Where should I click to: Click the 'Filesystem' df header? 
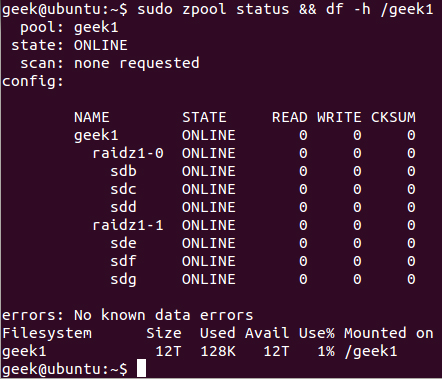[x=47, y=333]
